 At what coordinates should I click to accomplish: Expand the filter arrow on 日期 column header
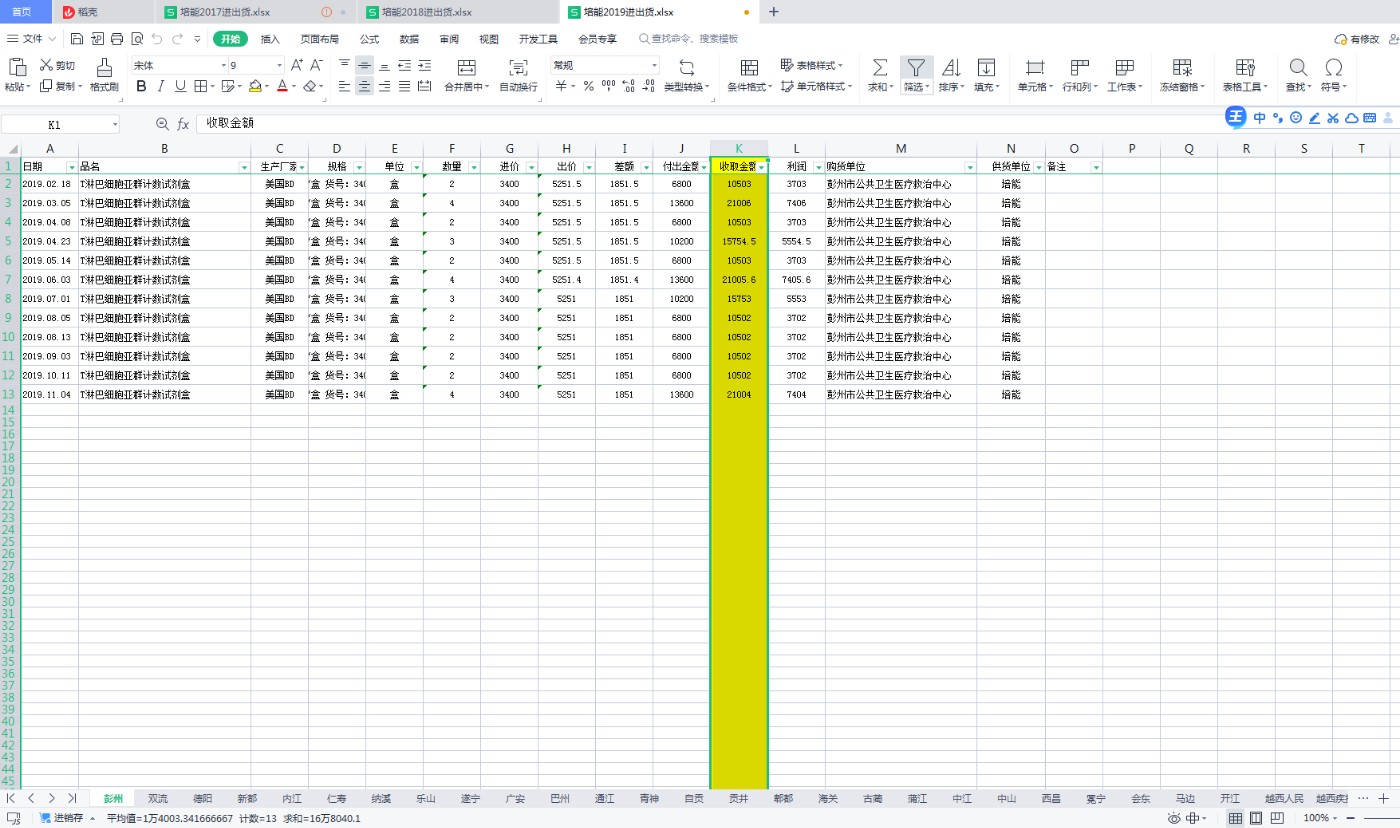[x=71, y=167]
